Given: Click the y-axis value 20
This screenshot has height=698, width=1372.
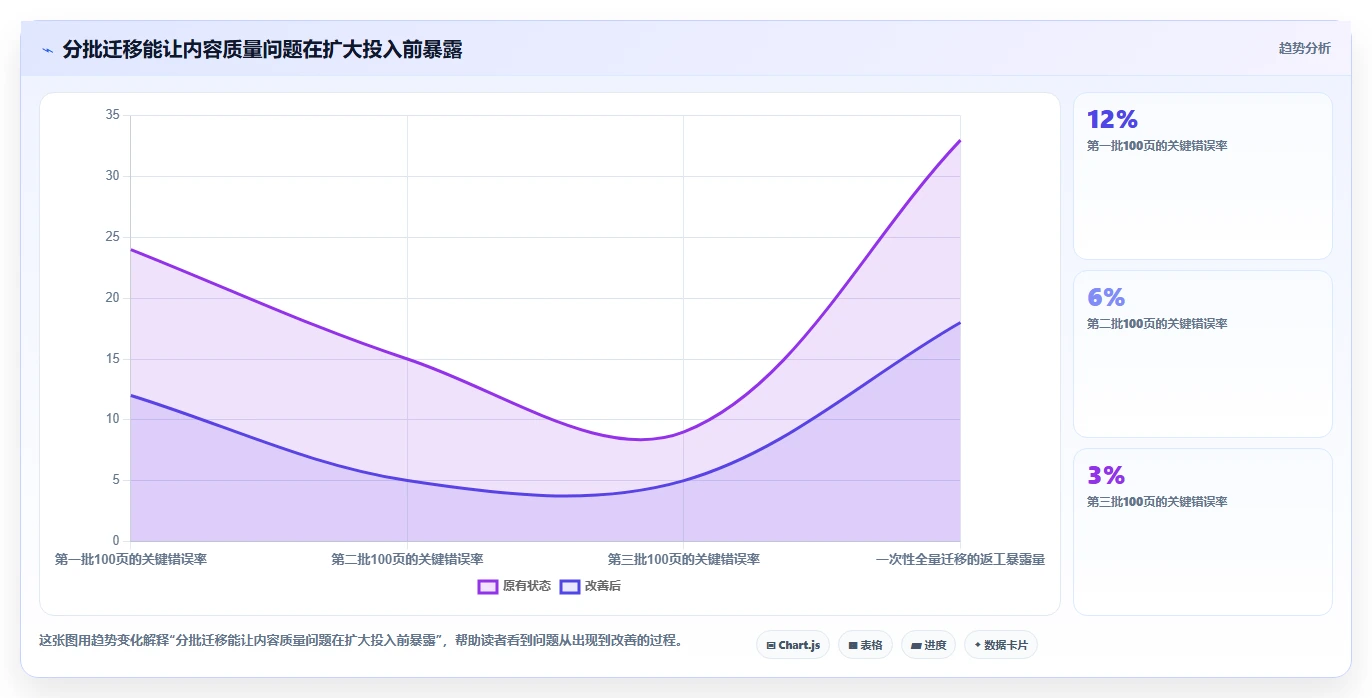Looking at the screenshot, I should (112, 298).
